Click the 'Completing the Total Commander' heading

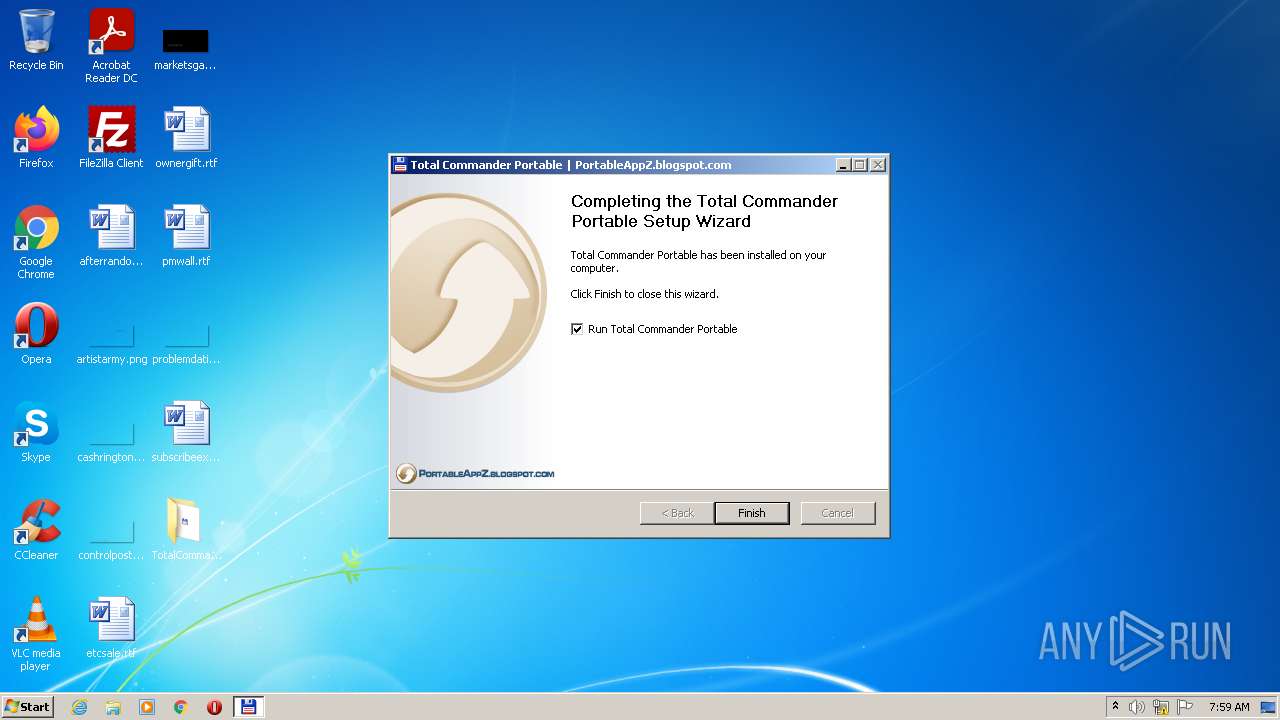tap(704, 211)
